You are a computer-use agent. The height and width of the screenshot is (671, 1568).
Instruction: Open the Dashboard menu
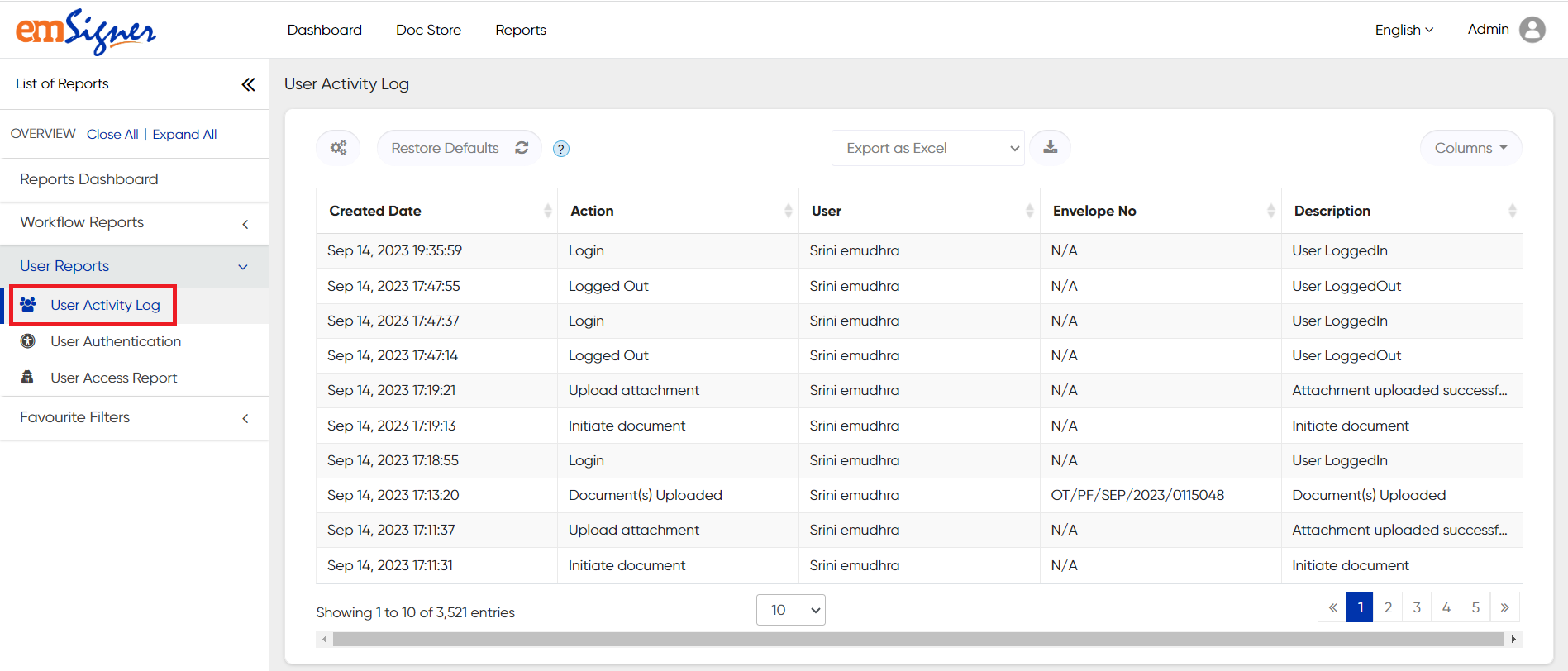(x=325, y=30)
